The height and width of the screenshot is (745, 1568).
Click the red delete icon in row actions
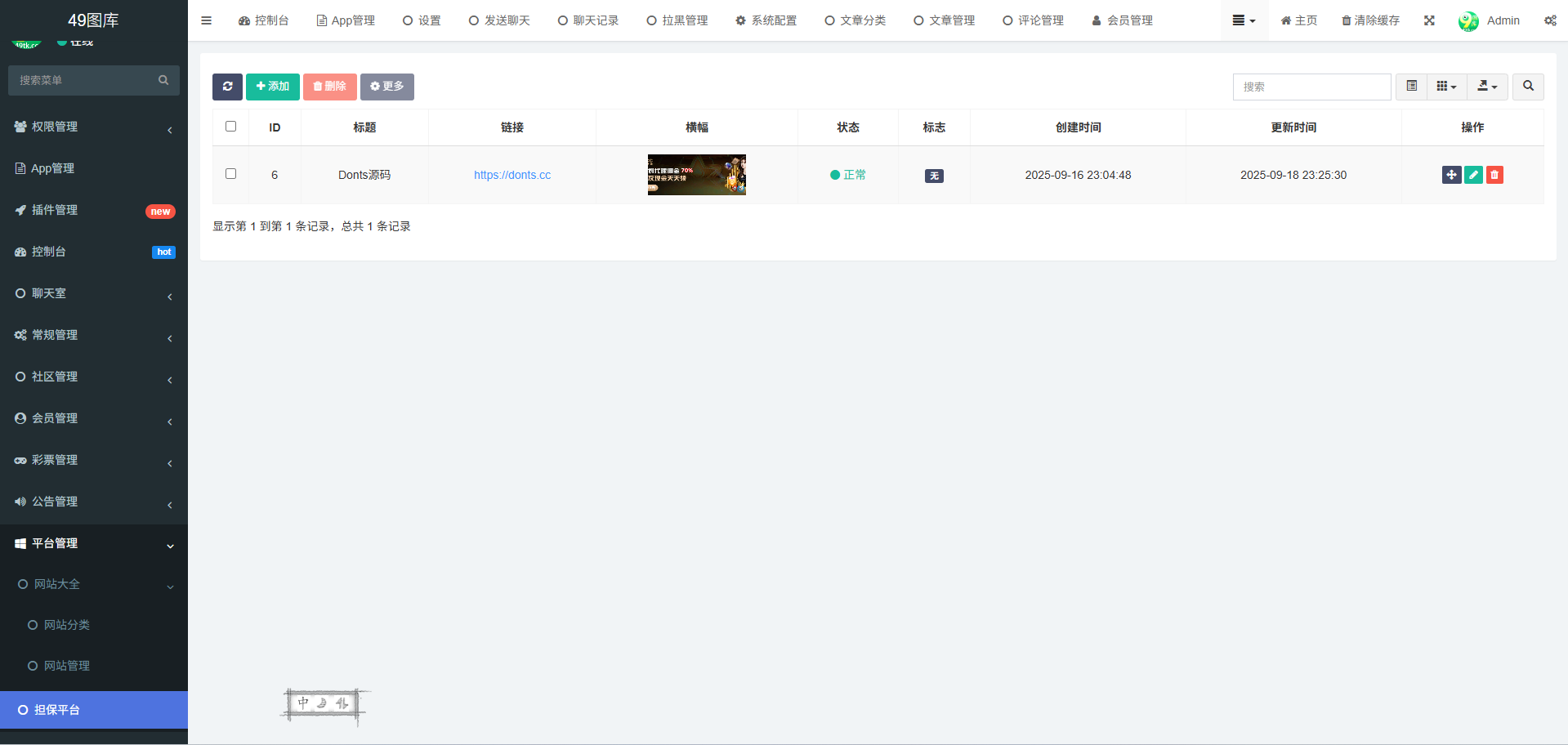click(1494, 175)
